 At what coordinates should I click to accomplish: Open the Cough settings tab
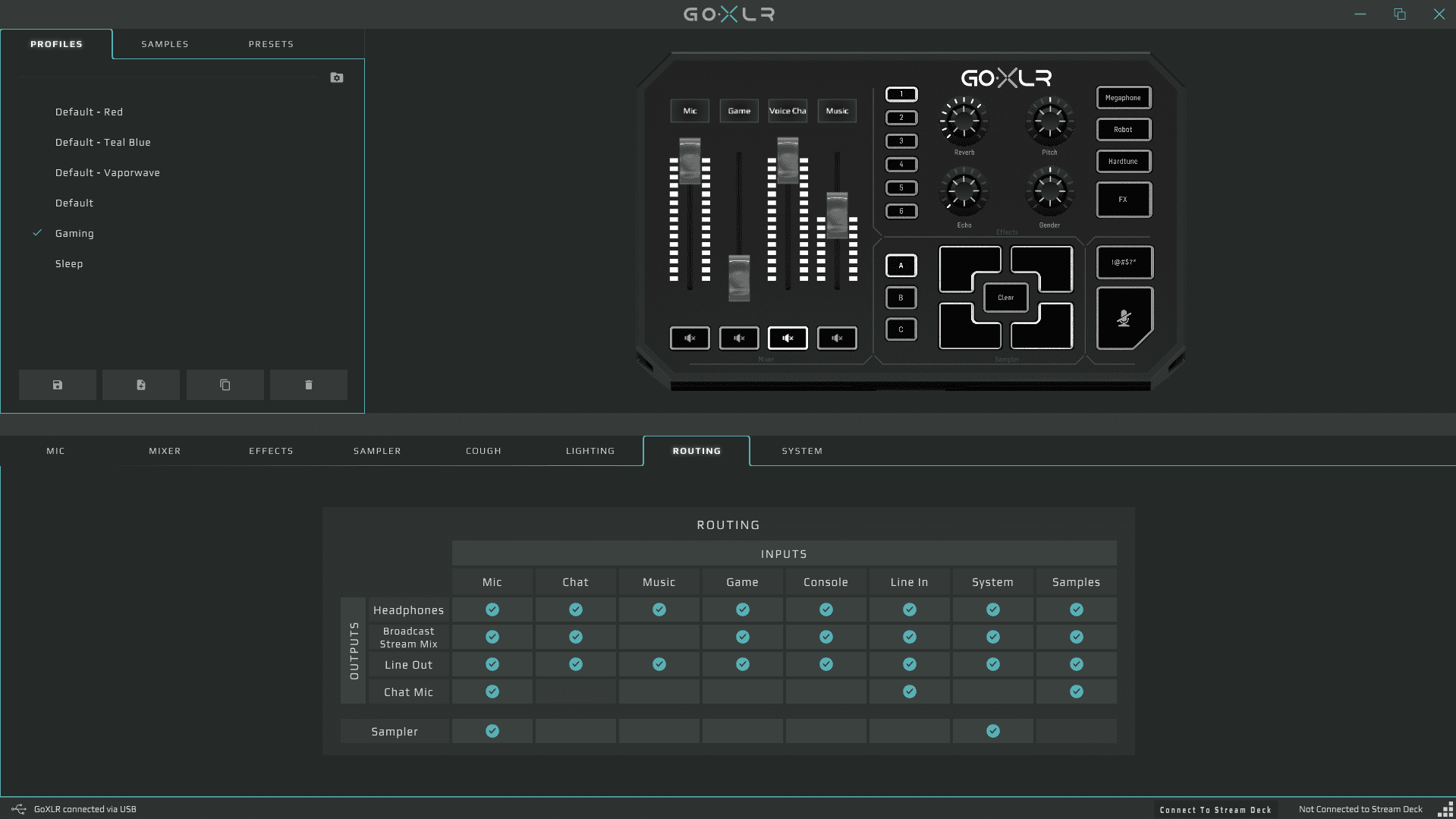click(483, 451)
